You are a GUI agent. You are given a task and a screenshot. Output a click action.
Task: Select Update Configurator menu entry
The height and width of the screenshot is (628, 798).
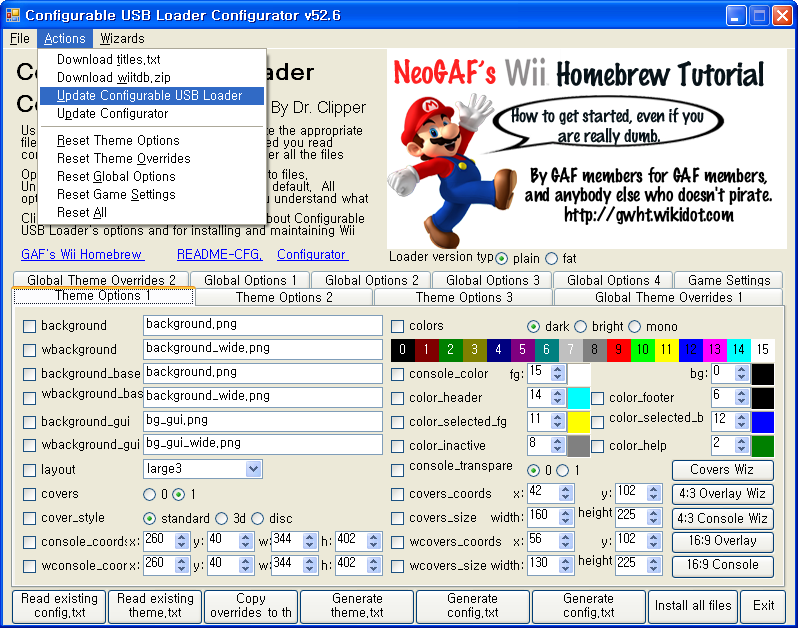click(x=152, y=113)
